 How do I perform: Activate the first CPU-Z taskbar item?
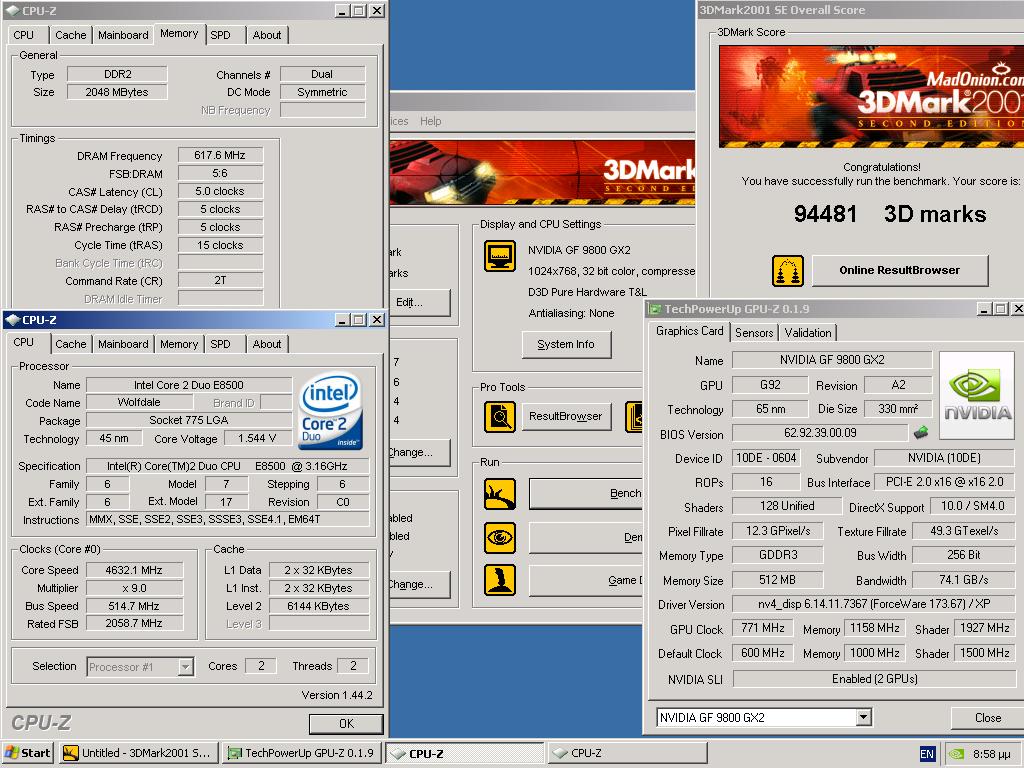click(466, 753)
